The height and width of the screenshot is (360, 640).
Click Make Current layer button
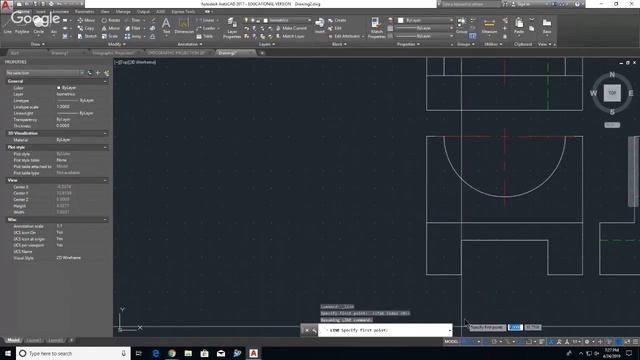[x=291, y=28]
